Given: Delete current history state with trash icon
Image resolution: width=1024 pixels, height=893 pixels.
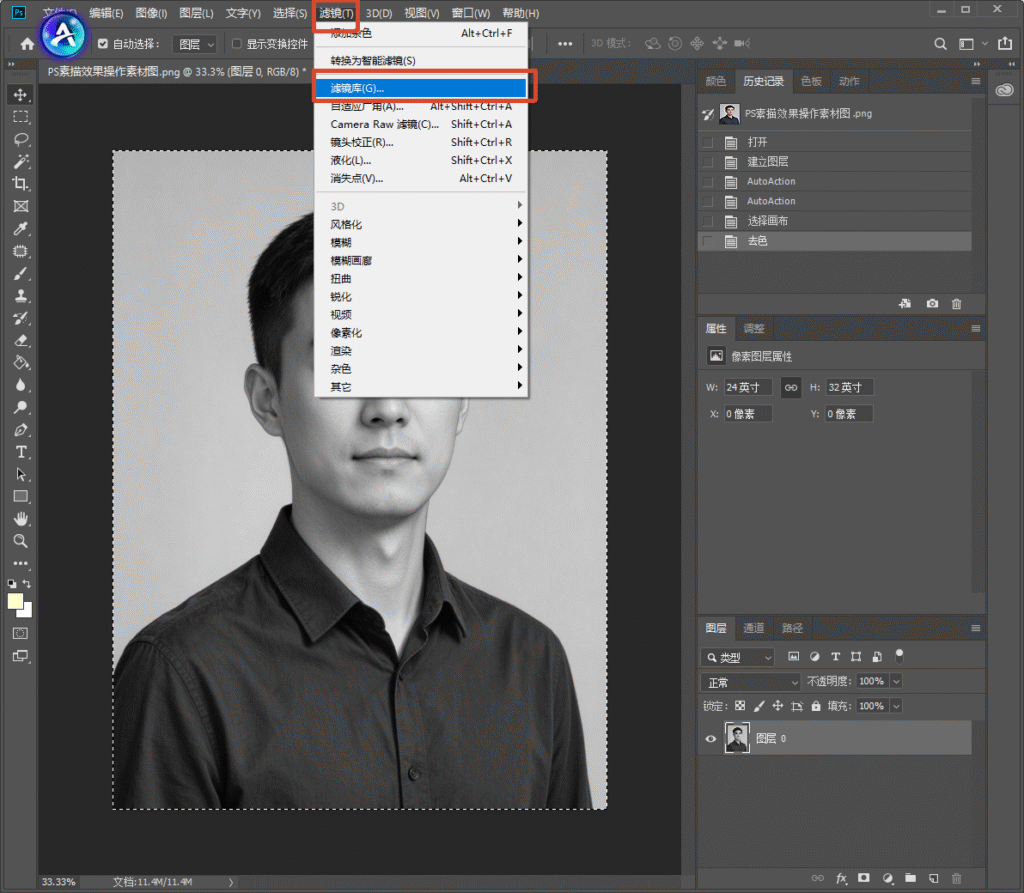Looking at the screenshot, I should click(x=957, y=304).
